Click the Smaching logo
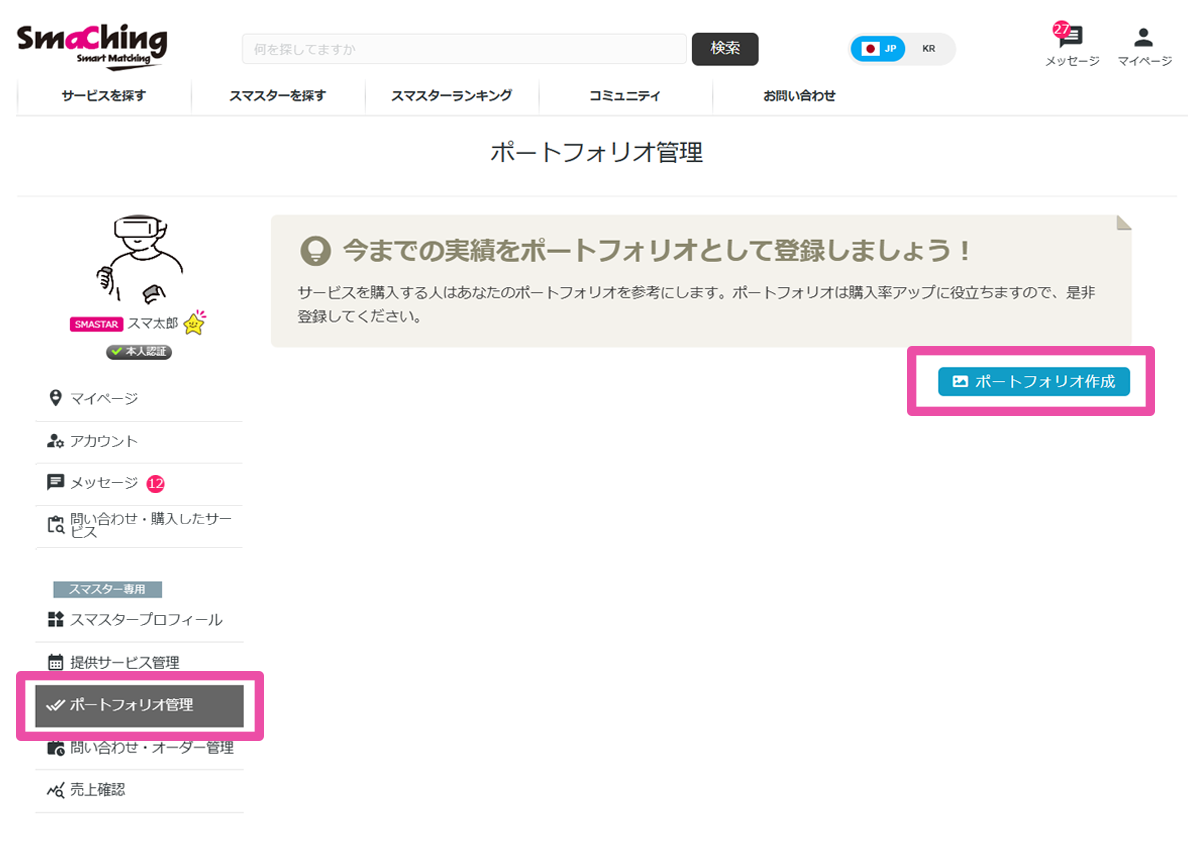1200x855 pixels. [x=91, y=45]
